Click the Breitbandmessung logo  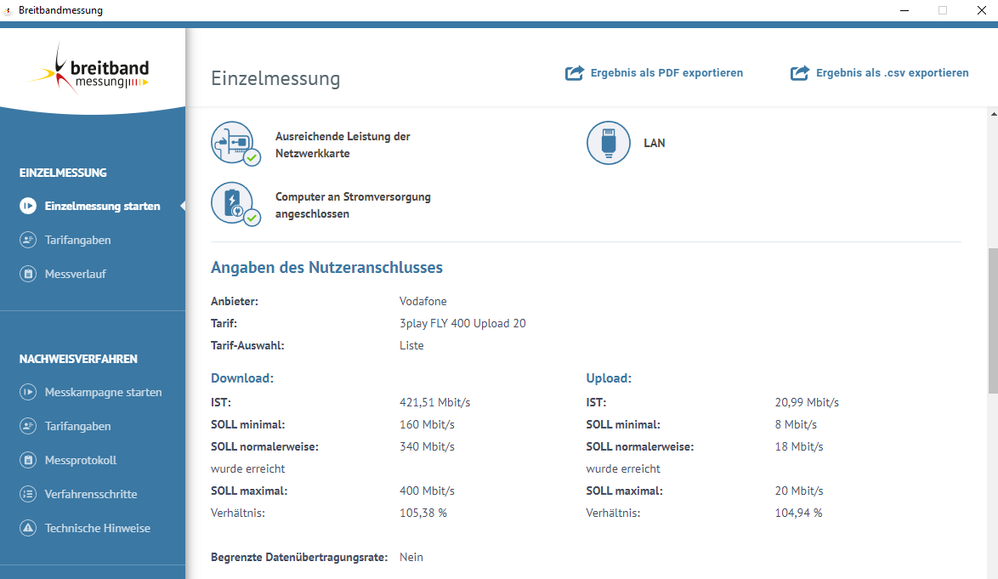[x=89, y=69]
